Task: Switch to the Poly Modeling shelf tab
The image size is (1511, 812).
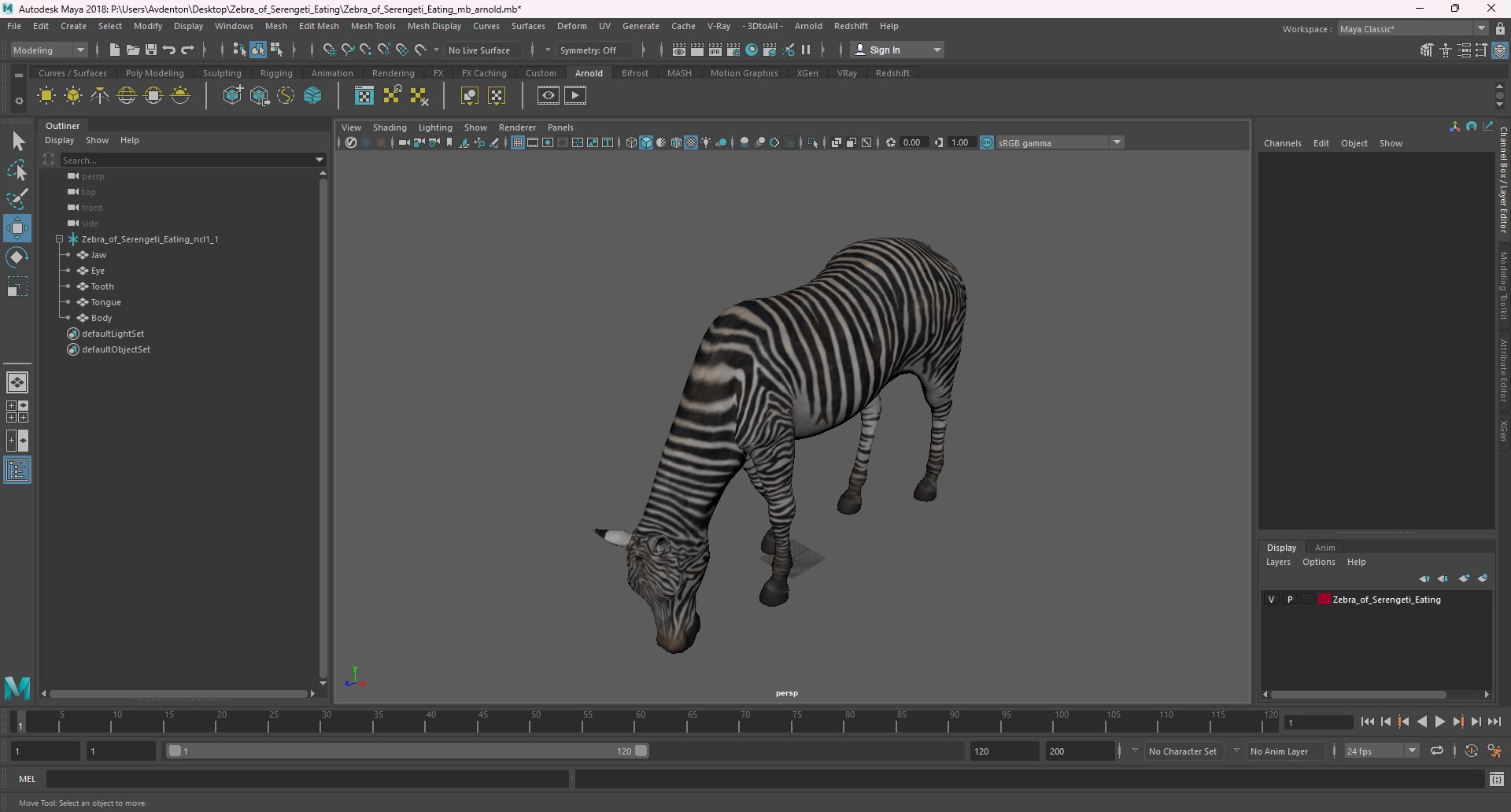Action: (x=155, y=73)
